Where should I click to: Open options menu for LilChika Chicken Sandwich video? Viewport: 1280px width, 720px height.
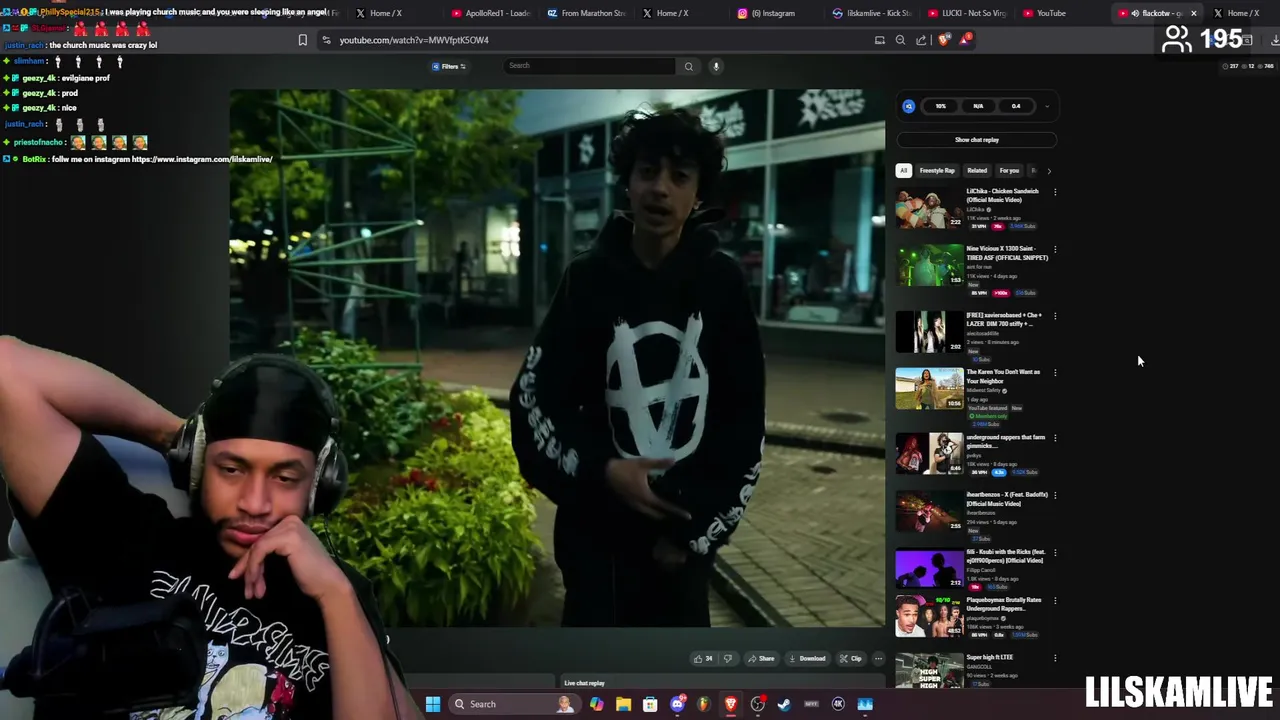[x=1055, y=192]
